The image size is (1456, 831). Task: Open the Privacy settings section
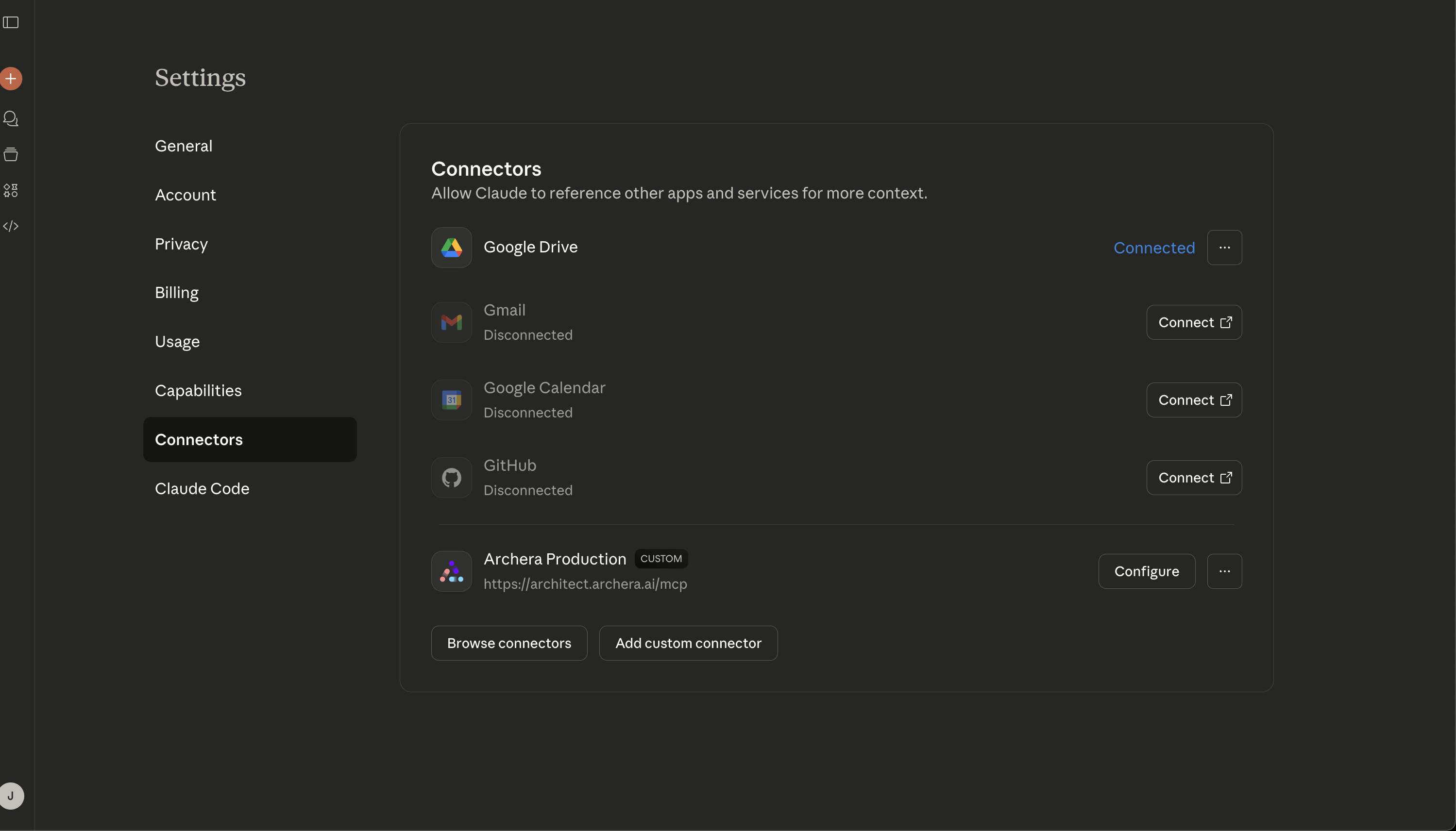(181, 244)
